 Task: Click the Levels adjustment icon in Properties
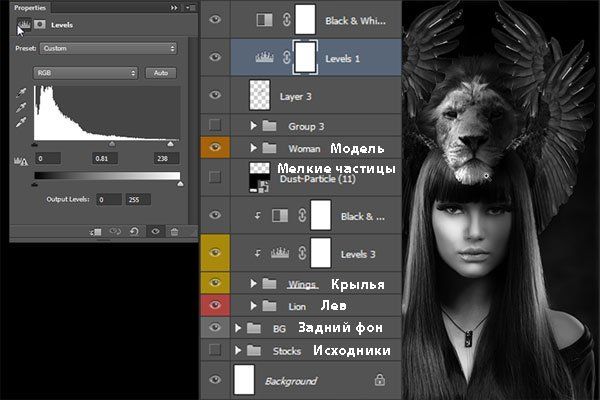pos(24,25)
